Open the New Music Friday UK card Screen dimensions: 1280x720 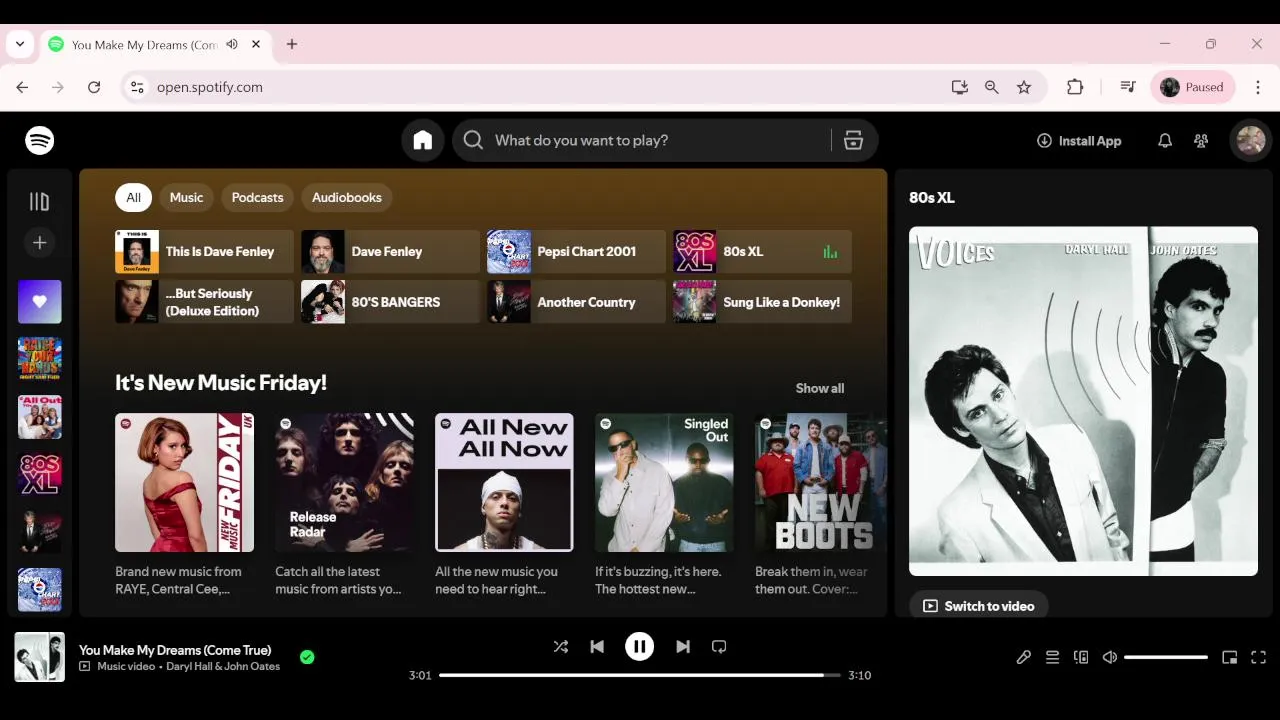pyautogui.click(x=184, y=505)
